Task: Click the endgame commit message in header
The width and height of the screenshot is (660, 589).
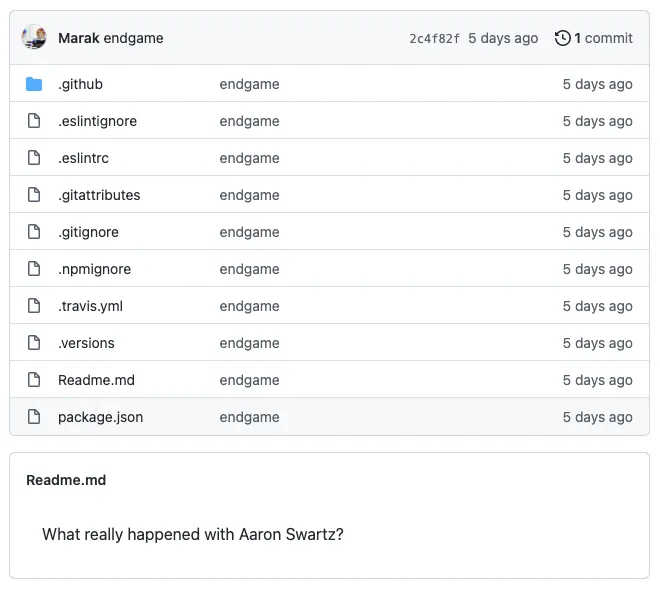Action: pos(133,38)
